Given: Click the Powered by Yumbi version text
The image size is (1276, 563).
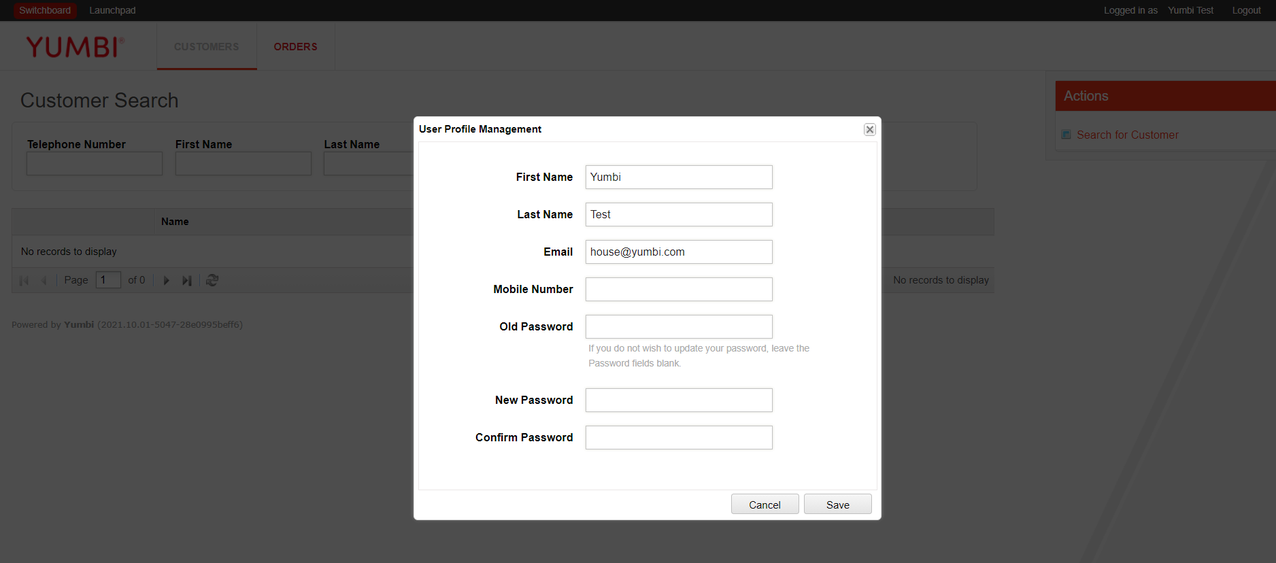Looking at the screenshot, I should (127, 325).
